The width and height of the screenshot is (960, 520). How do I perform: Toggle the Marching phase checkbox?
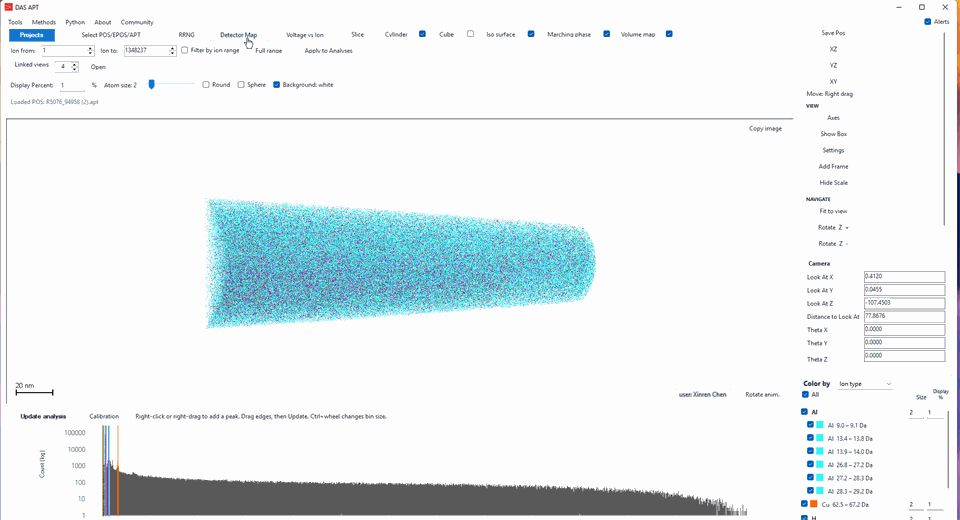607,34
